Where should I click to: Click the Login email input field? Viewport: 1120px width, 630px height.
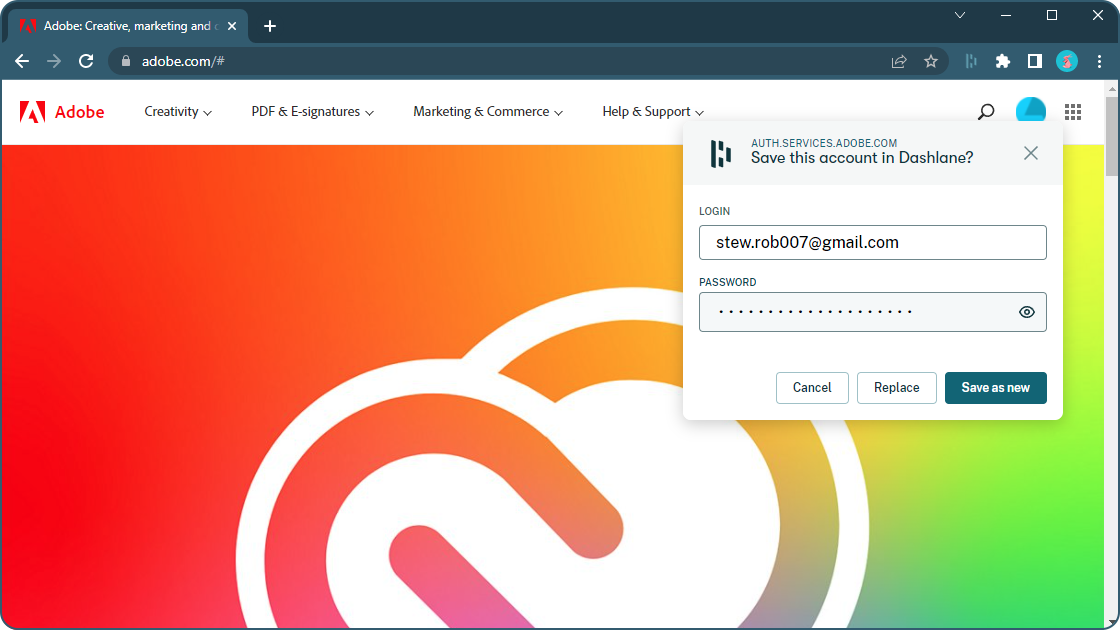873,243
